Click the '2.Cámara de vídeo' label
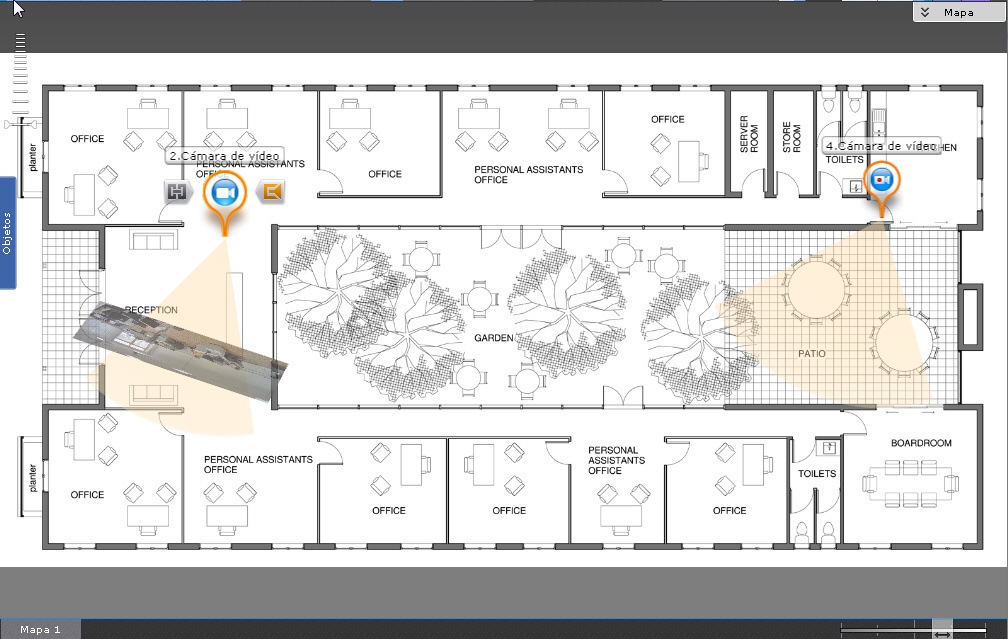Image resolution: width=1008 pixels, height=639 pixels. click(x=223, y=157)
